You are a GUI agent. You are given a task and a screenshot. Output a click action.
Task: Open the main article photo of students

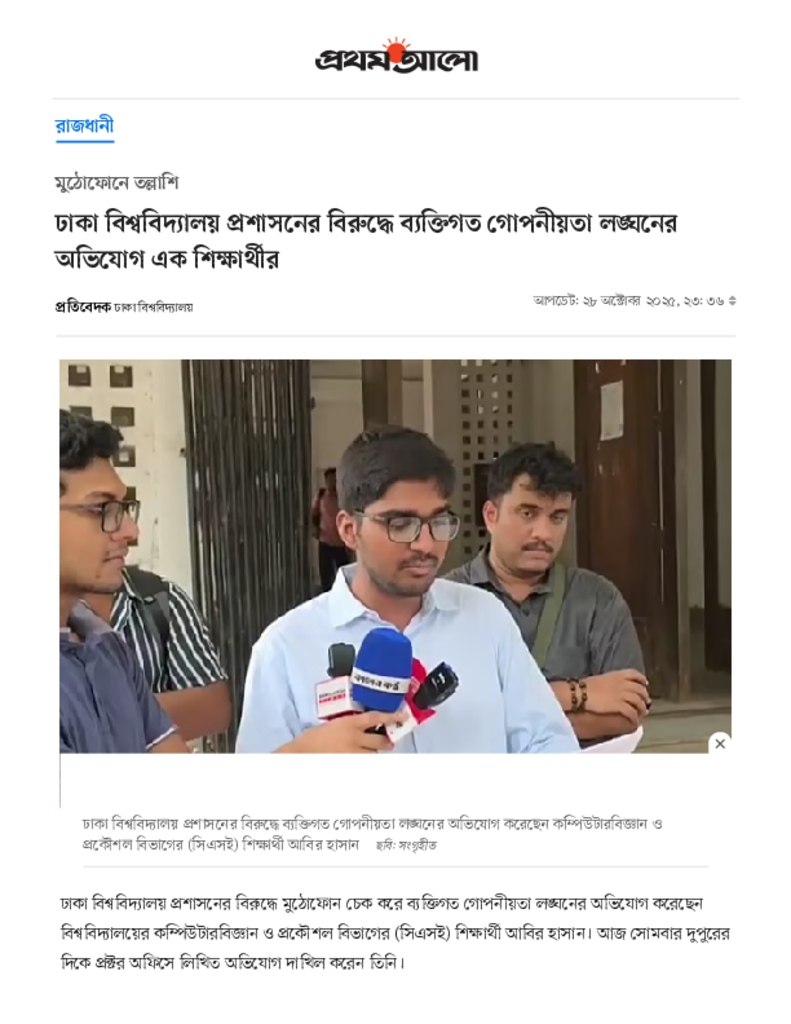click(395, 556)
